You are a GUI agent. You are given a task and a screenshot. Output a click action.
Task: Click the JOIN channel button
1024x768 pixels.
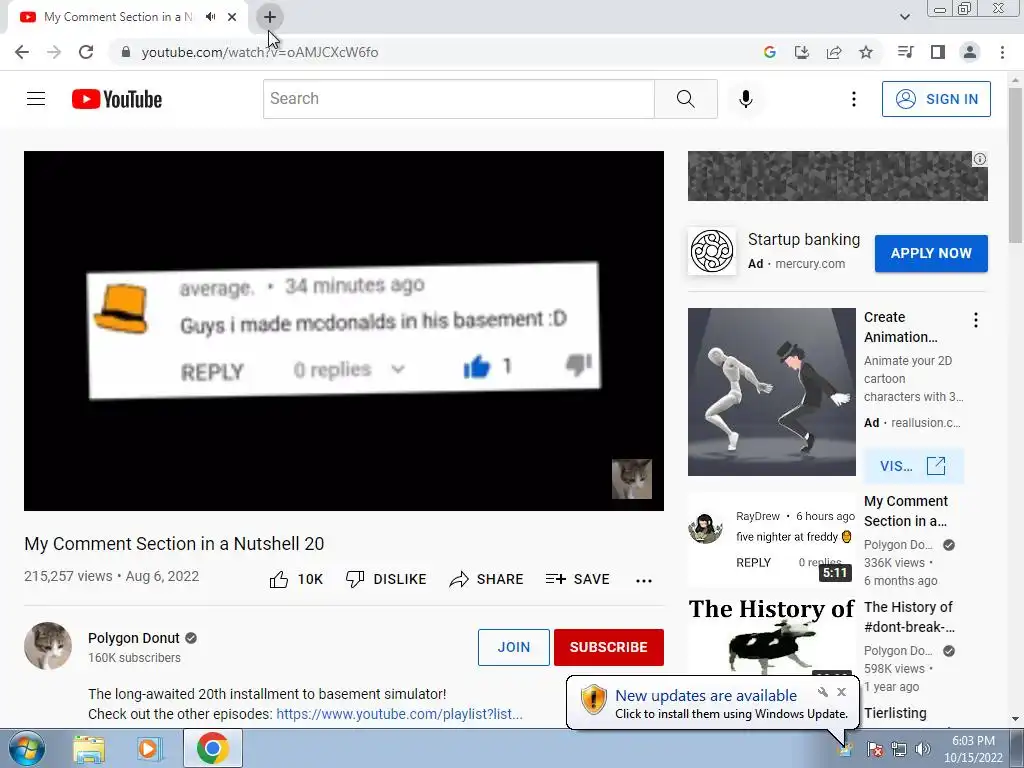(x=513, y=647)
